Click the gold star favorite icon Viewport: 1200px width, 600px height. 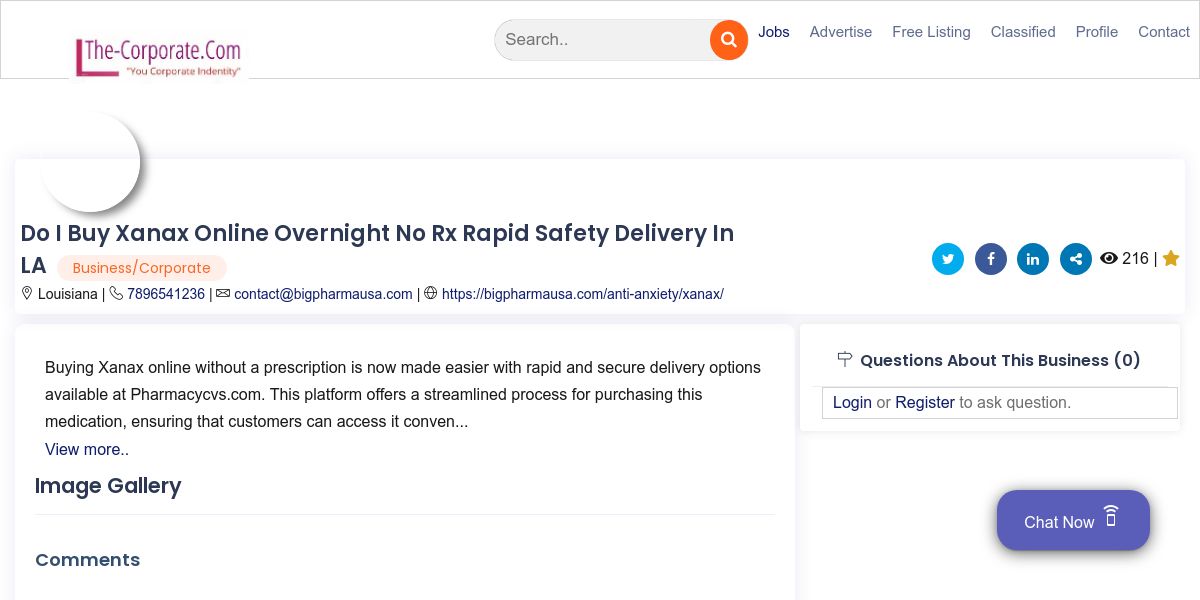[x=1171, y=259]
